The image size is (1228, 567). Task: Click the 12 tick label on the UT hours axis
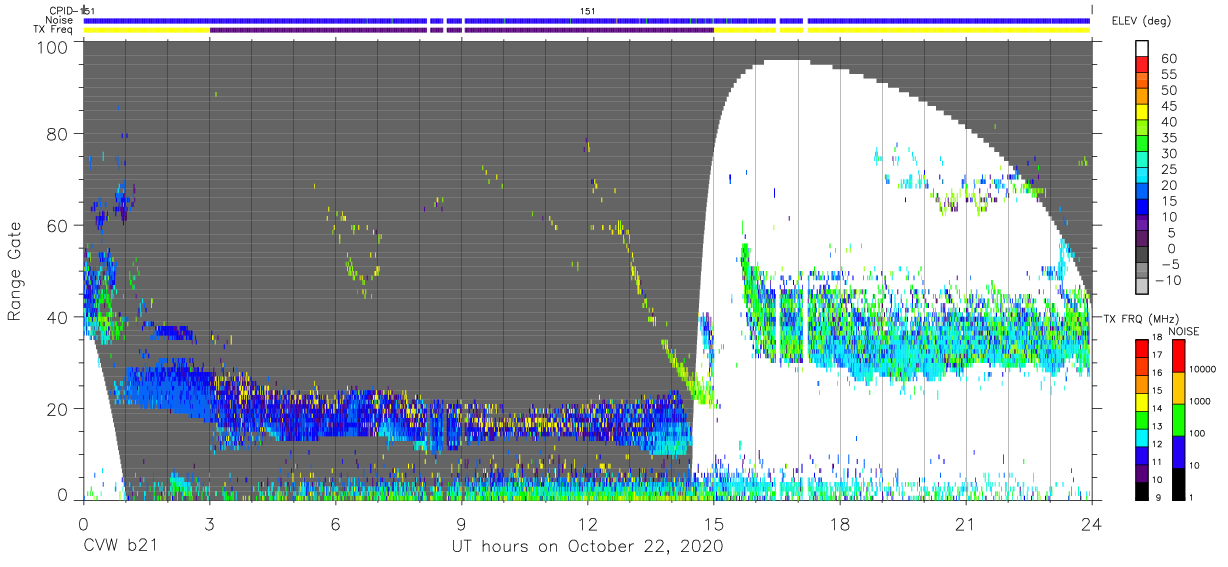(x=588, y=523)
